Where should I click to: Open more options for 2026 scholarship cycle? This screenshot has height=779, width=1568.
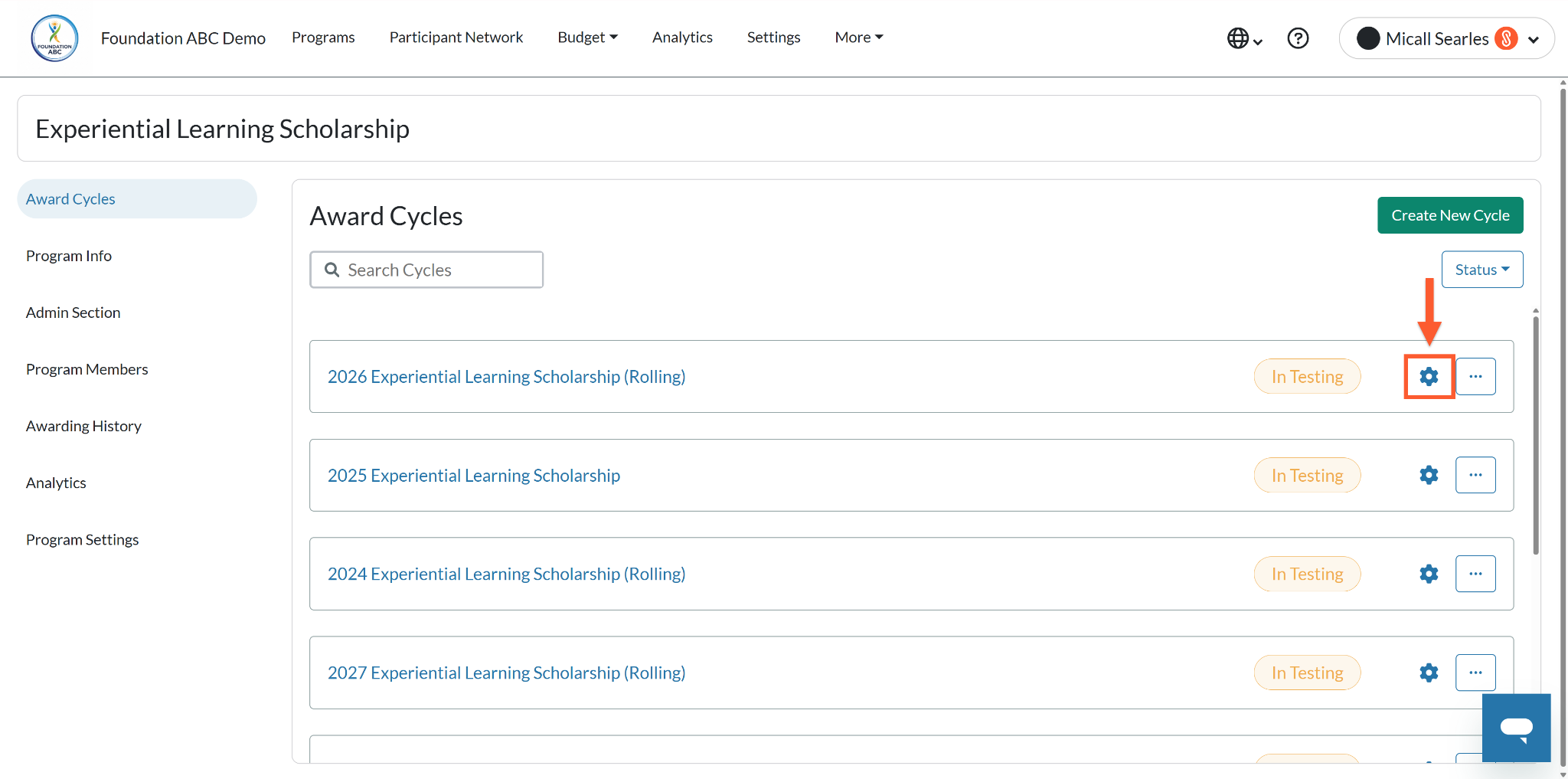tap(1475, 376)
